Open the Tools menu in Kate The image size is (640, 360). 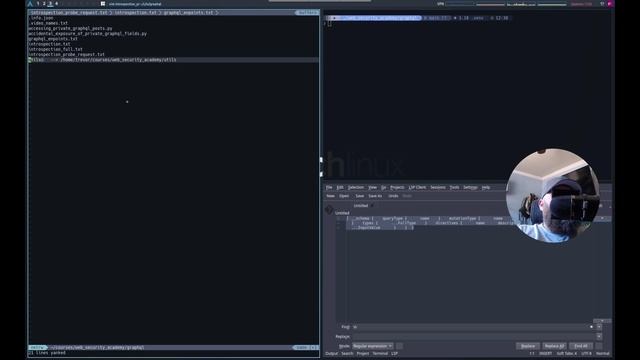point(454,187)
